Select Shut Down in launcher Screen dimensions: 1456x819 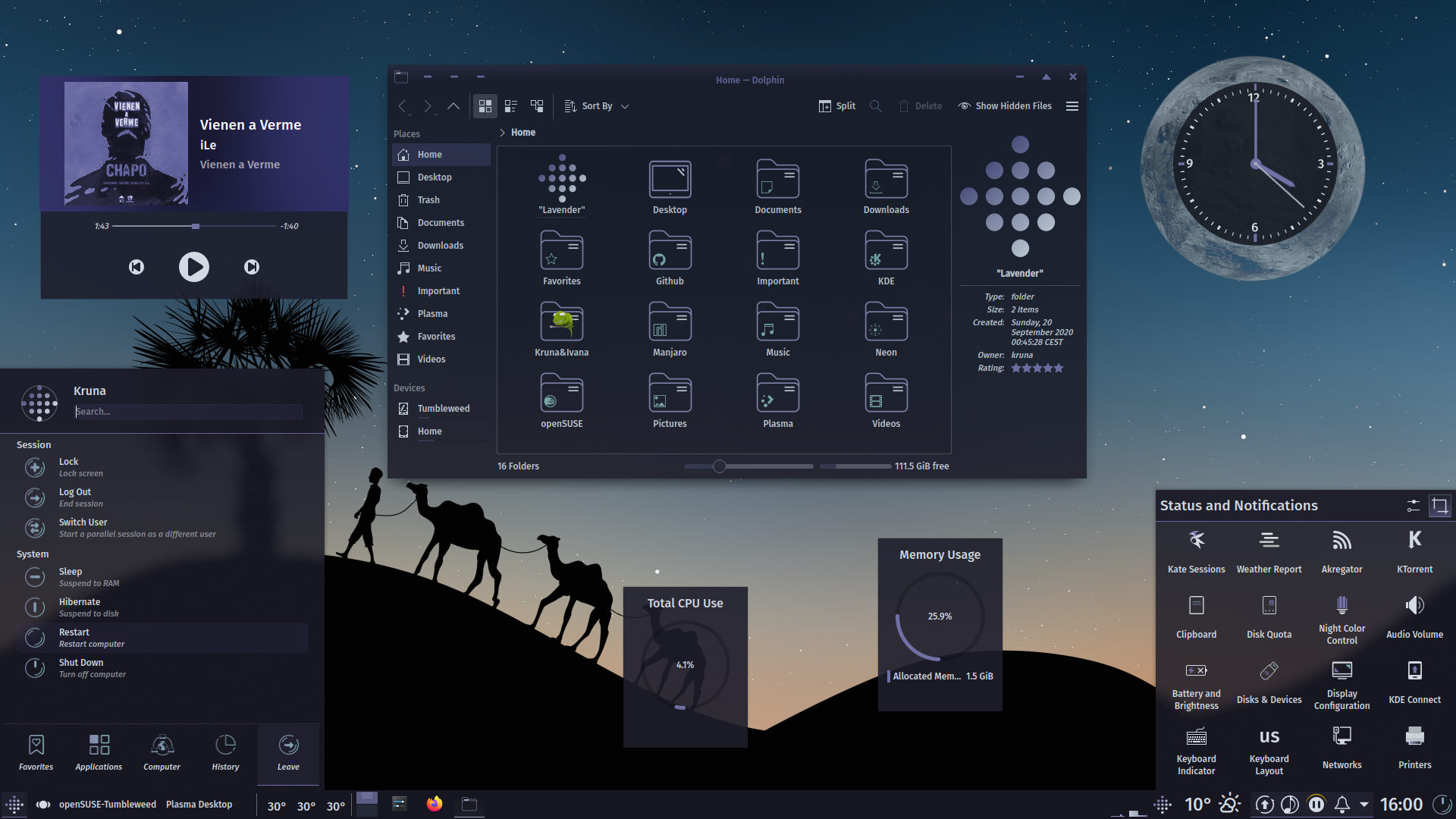tap(162, 668)
